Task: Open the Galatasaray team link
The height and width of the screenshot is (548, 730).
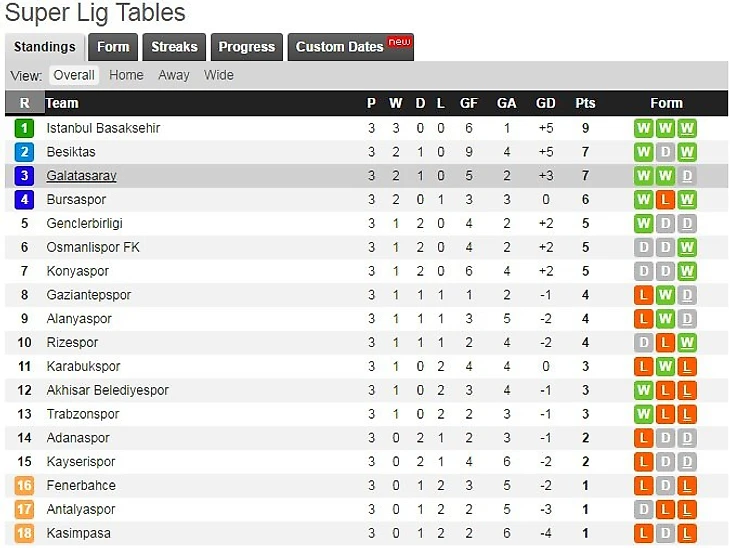Action: tap(81, 176)
